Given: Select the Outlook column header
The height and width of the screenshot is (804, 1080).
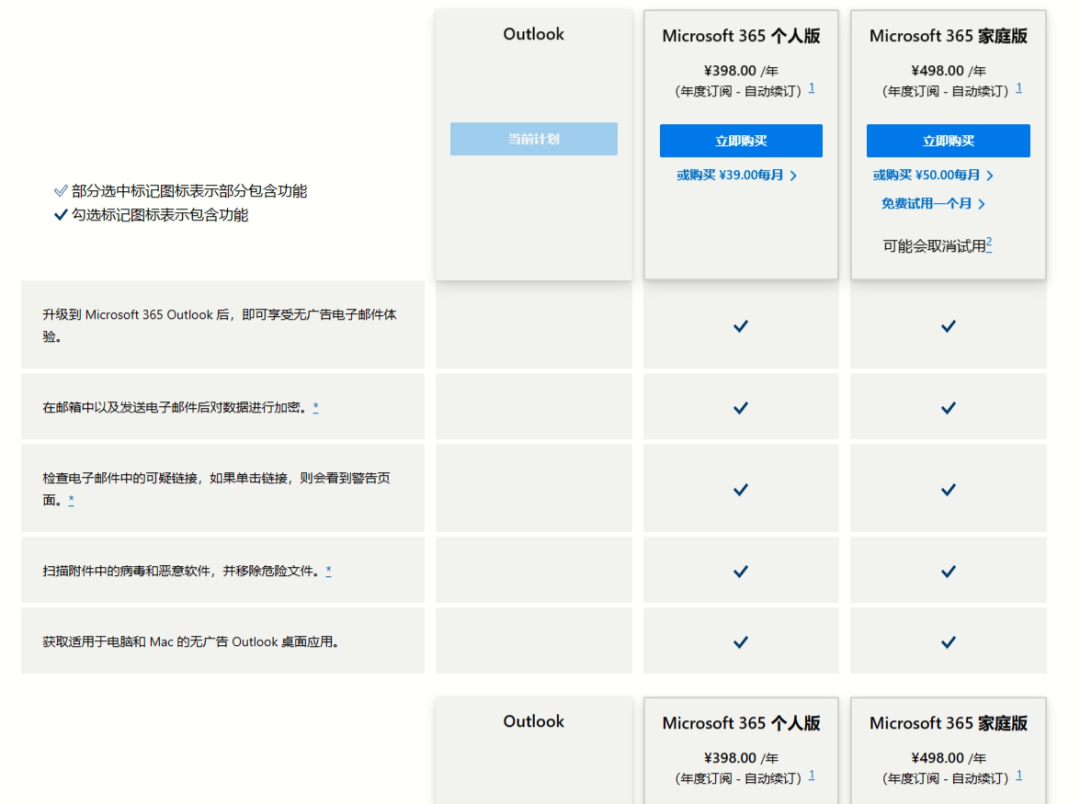Looking at the screenshot, I should pos(533,34).
